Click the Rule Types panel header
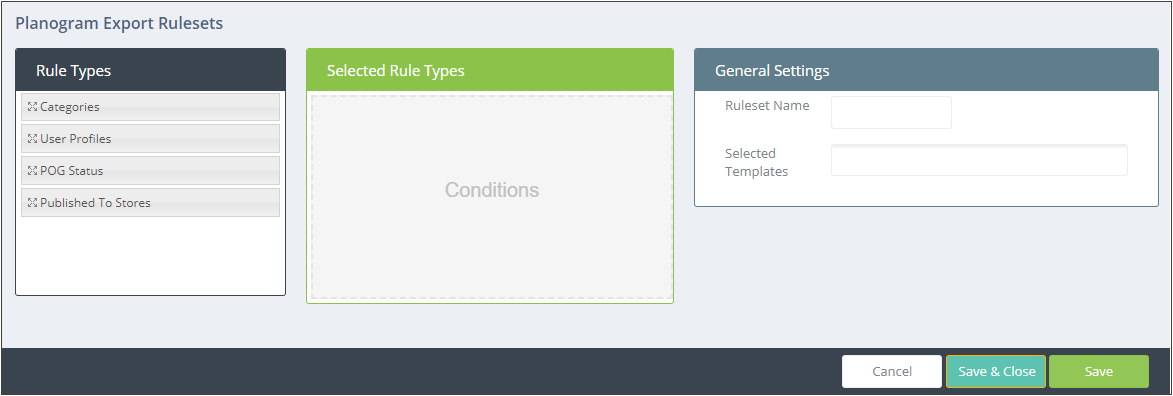 point(150,70)
